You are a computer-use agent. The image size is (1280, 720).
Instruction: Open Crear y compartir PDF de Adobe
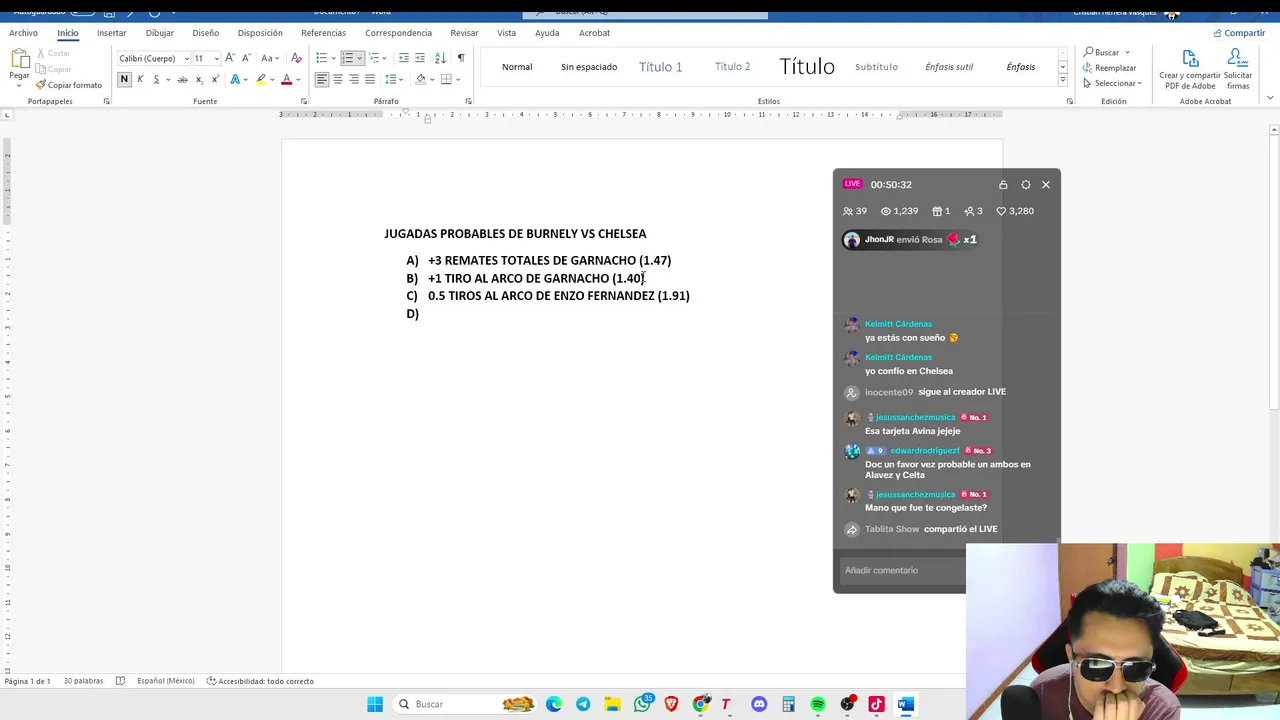pos(1190,69)
